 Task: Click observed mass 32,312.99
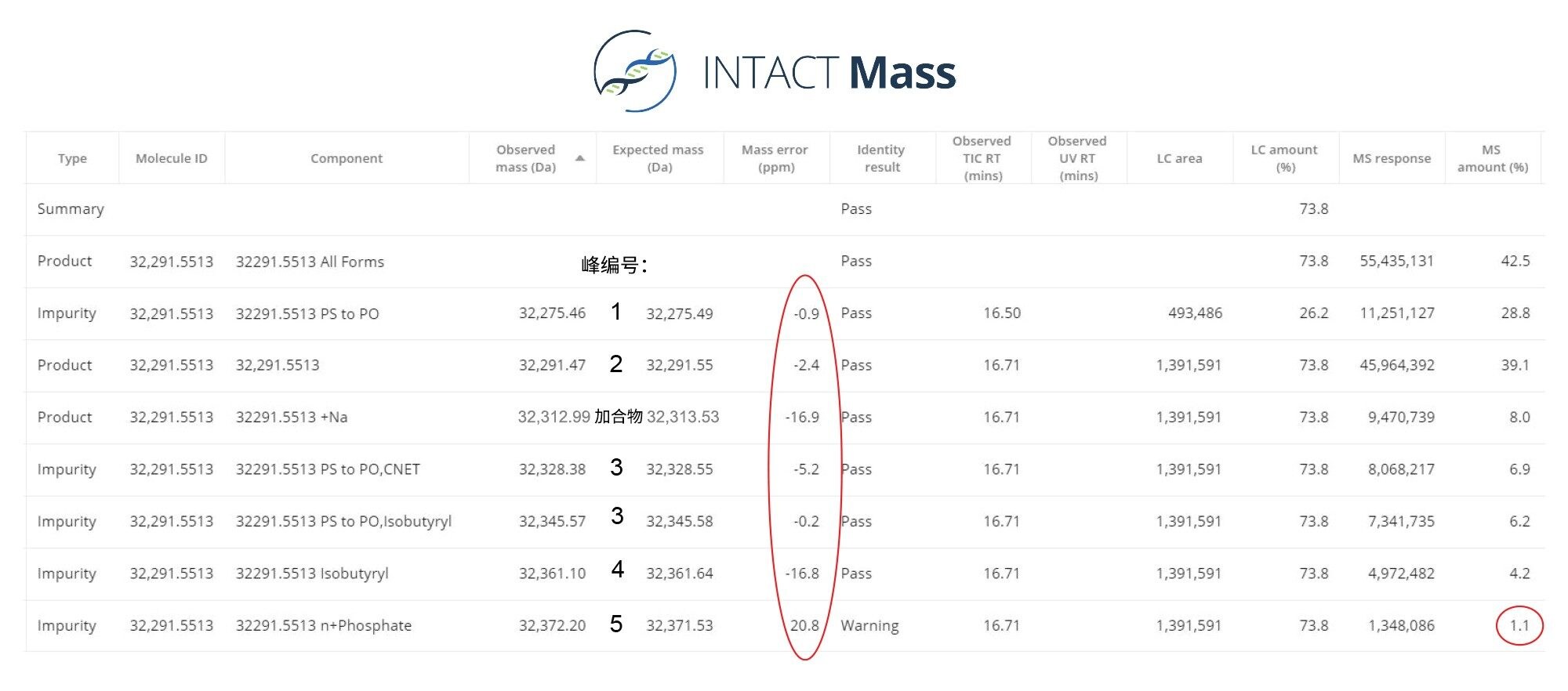click(x=554, y=418)
